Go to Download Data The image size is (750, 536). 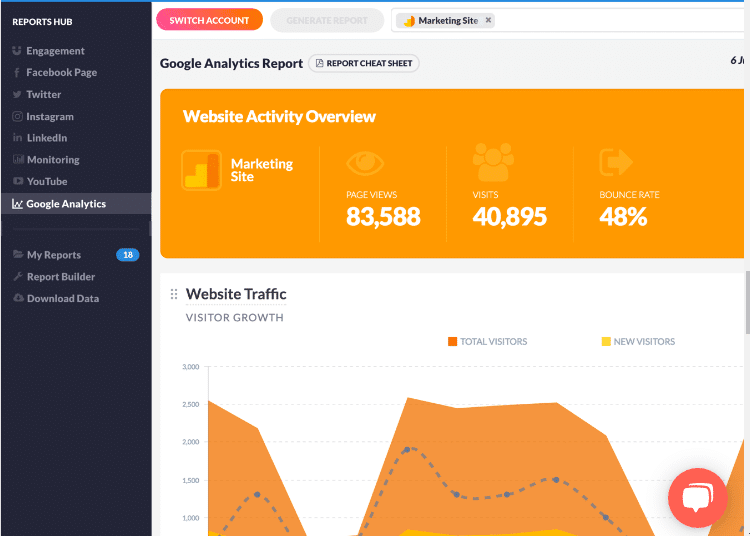coord(63,298)
